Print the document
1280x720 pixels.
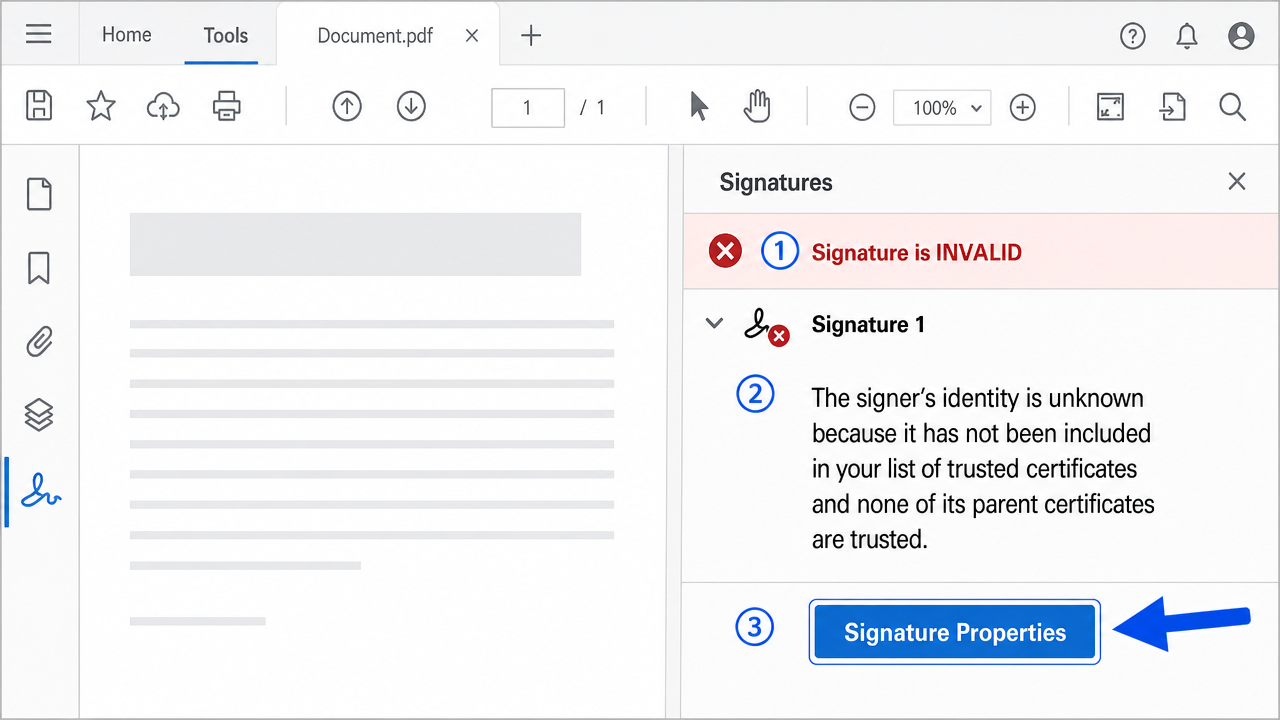pos(227,106)
